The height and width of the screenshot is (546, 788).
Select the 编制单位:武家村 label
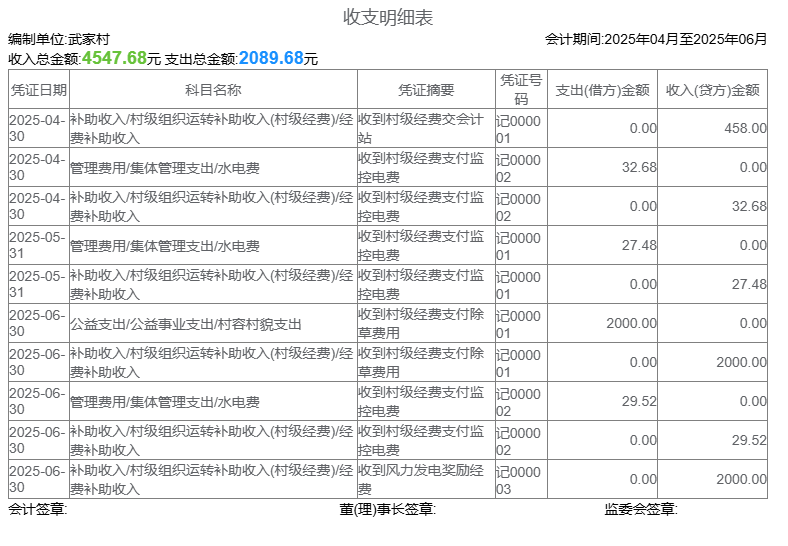click(x=59, y=39)
